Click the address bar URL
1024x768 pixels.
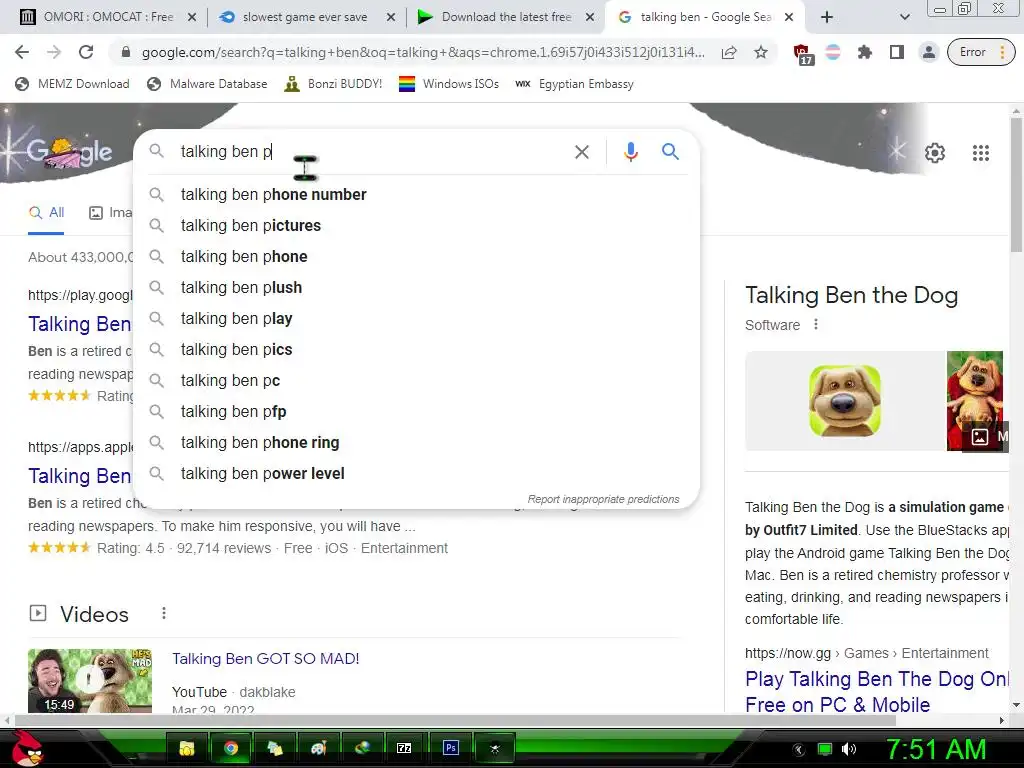pos(423,52)
